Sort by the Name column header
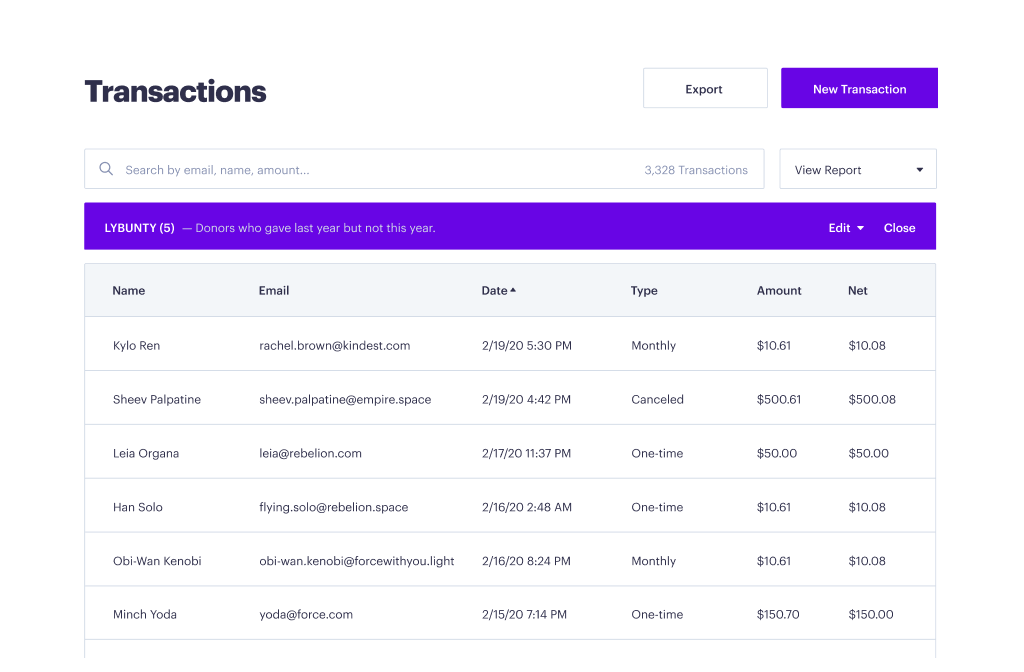 [x=129, y=291]
